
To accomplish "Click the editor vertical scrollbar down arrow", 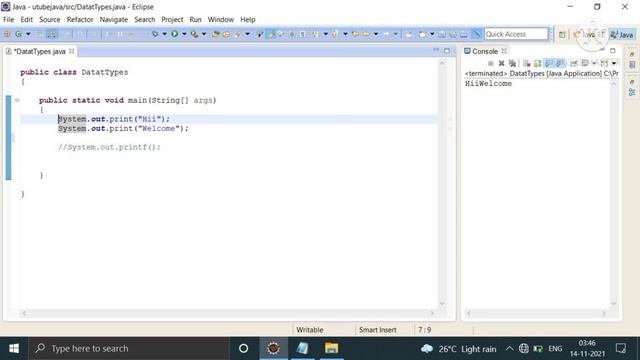I will (x=442, y=304).
